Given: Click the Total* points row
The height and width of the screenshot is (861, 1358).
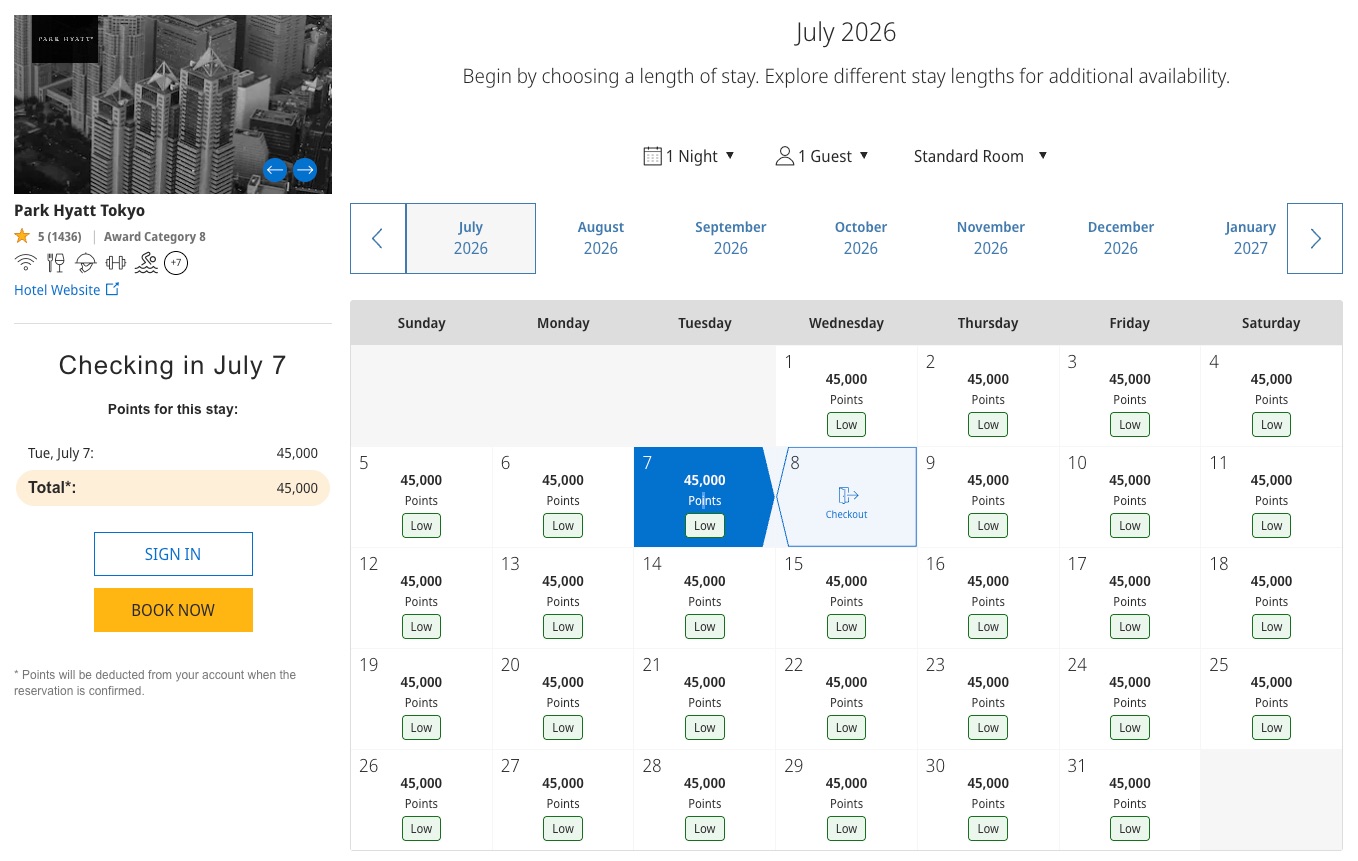Looking at the screenshot, I should pos(173,488).
